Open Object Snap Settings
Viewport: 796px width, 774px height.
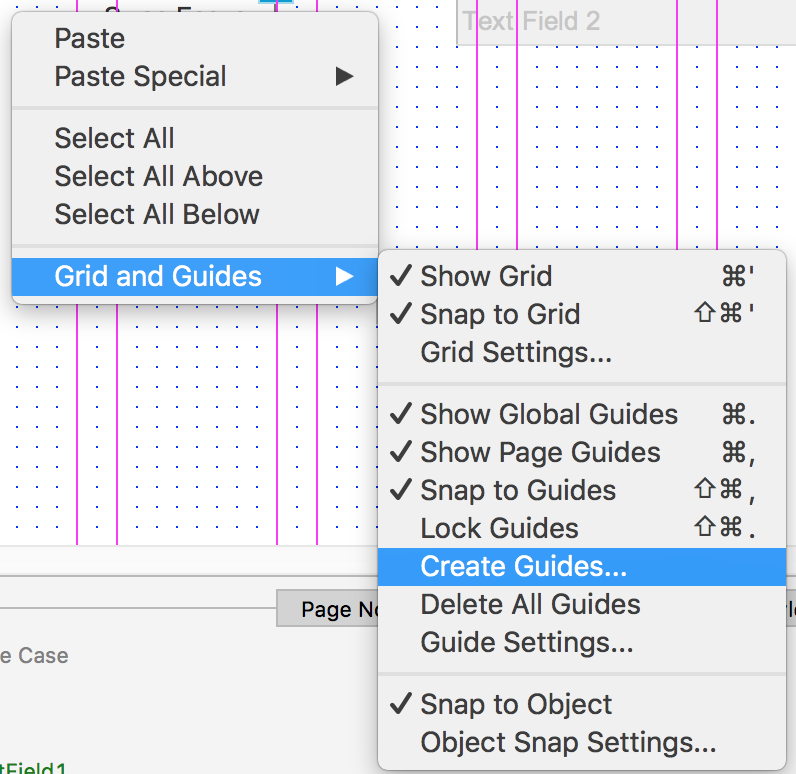[568, 743]
